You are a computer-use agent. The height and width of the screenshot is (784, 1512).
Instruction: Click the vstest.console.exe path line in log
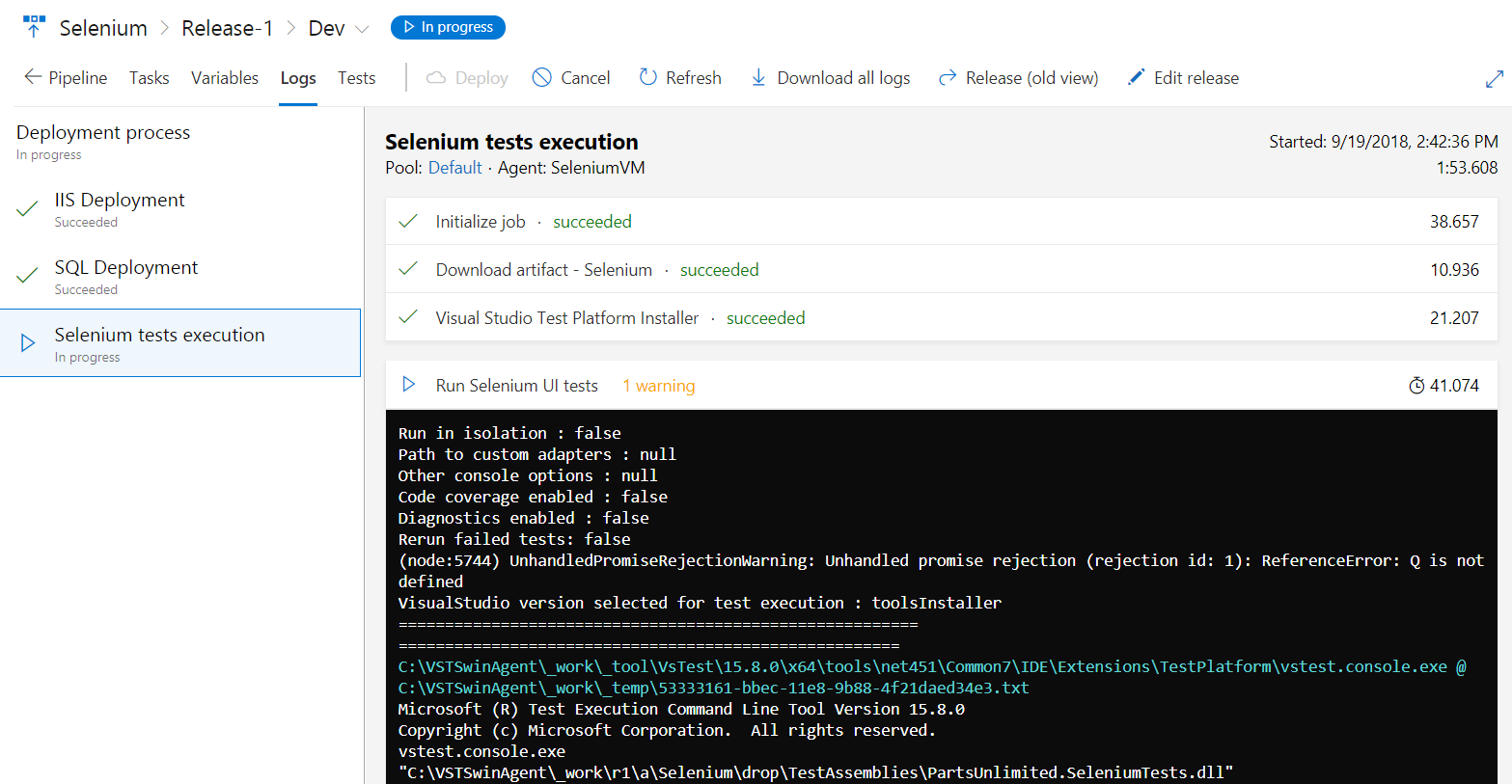click(932, 666)
